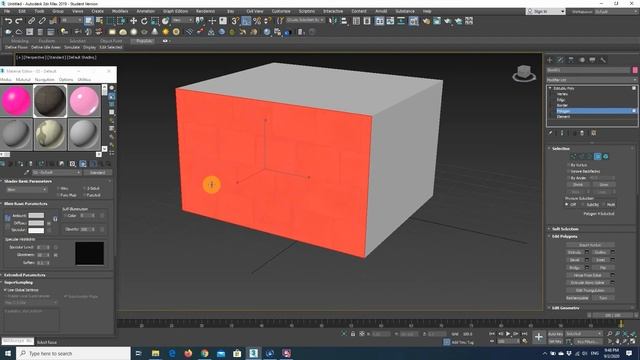Open the shader type dropdown in Material Editor

tap(27, 190)
